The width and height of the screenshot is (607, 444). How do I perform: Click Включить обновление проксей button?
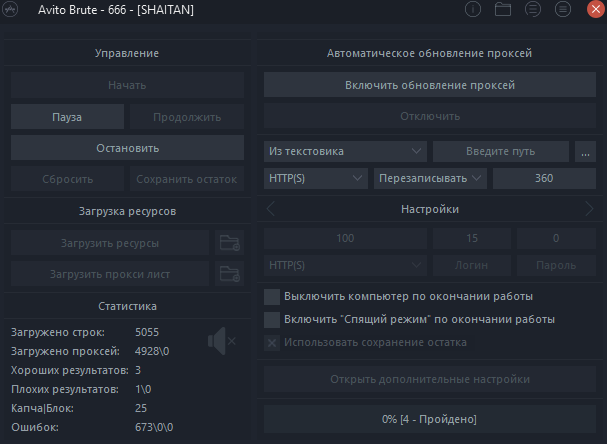click(430, 85)
